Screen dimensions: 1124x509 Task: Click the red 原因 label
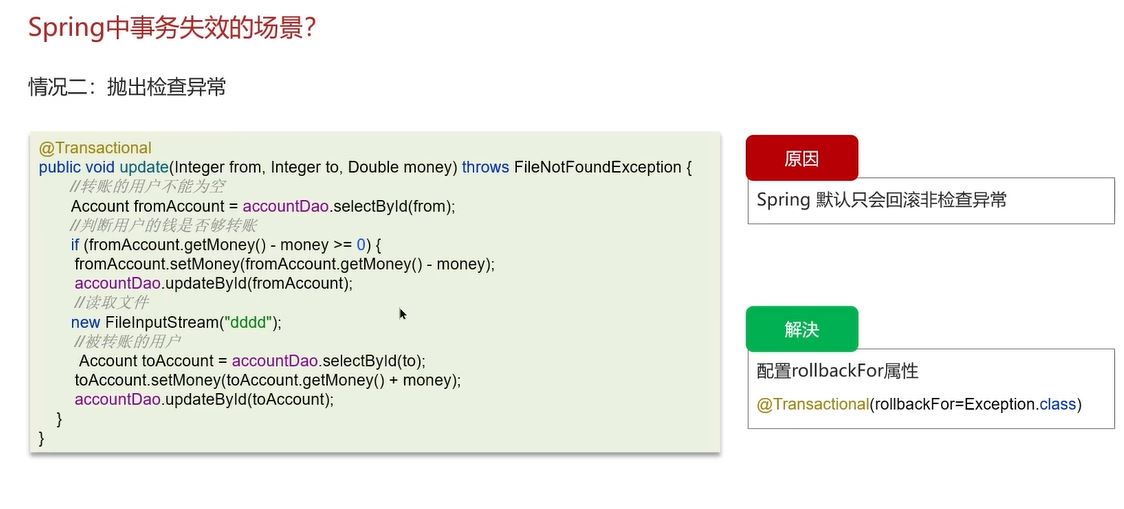(801, 158)
